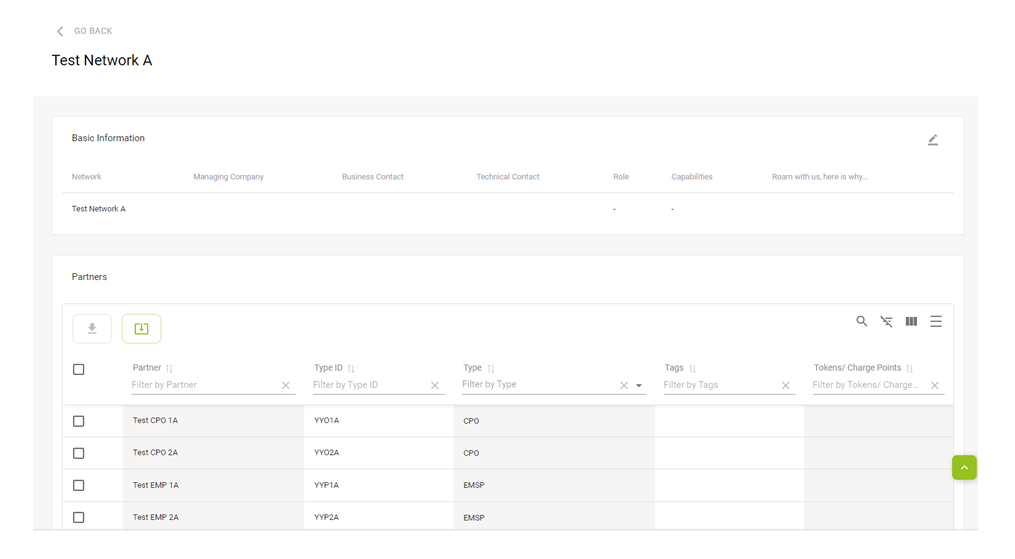Click the Go Back arrow icon
1015x559 pixels.
click(x=60, y=31)
